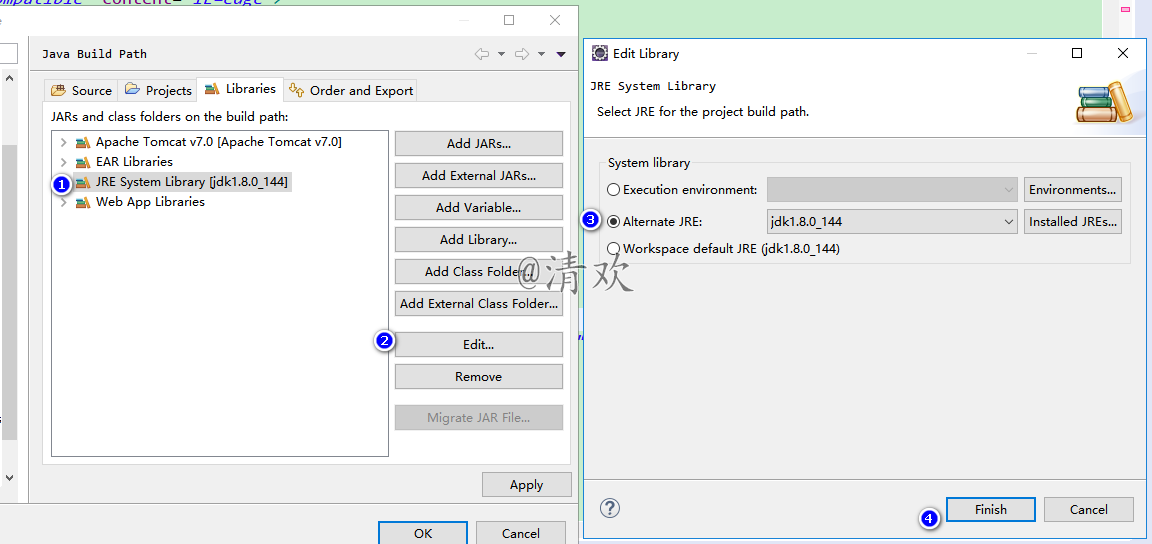Switch to the Libraries tab

click(240, 89)
